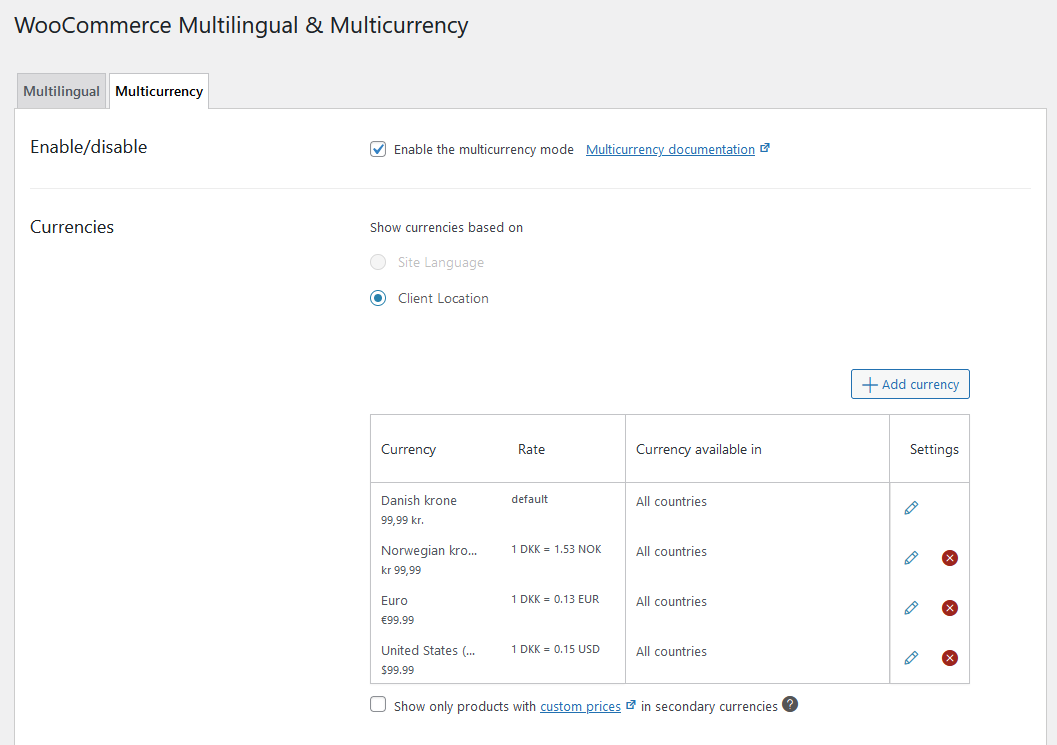Image resolution: width=1057 pixels, height=745 pixels.
Task: Delete the United States dollar currency
Action: pos(950,657)
